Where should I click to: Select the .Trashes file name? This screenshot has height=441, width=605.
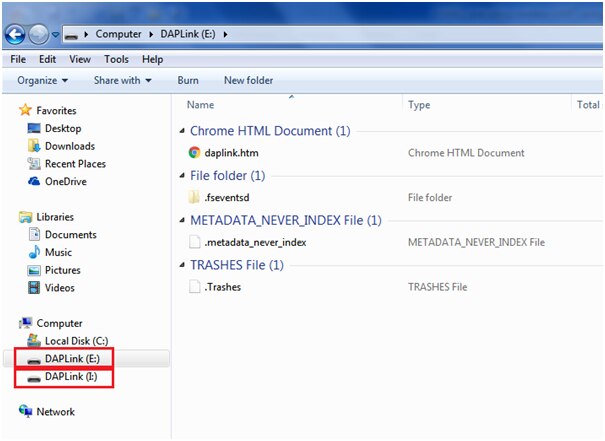[x=223, y=287]
